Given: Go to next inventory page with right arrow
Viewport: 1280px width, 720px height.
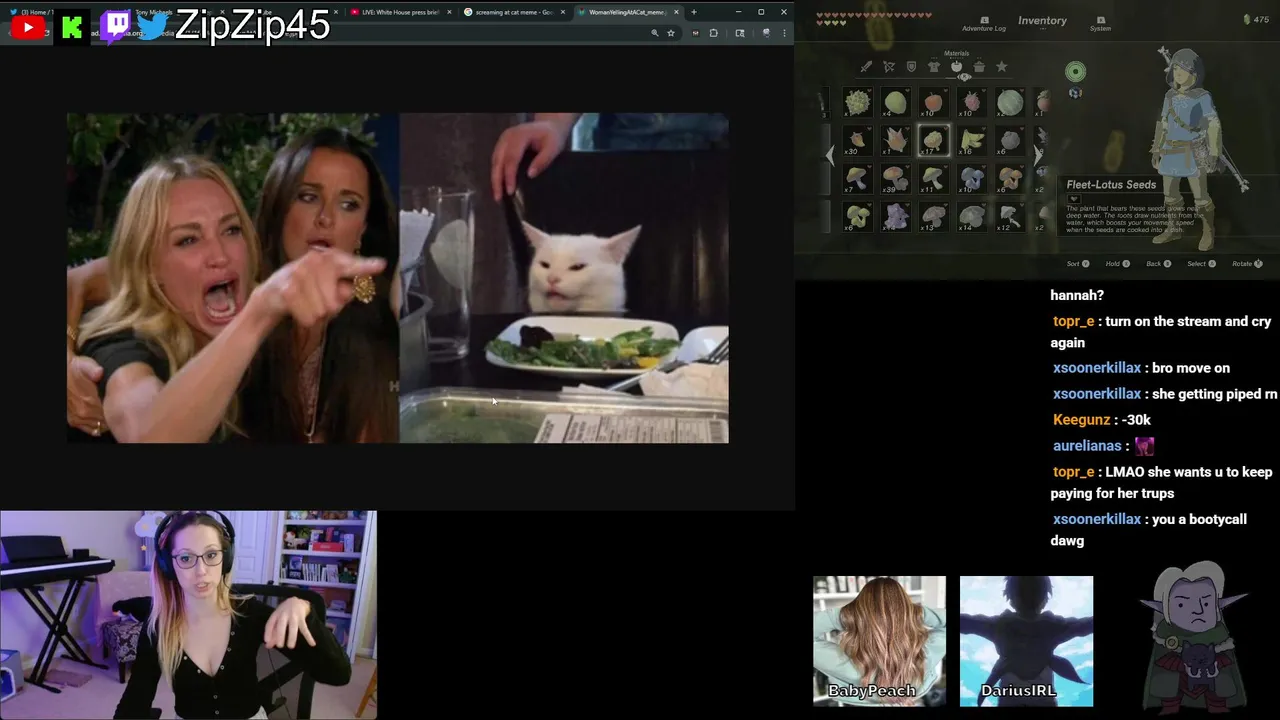Looking at the screenshot, I should (1037, 155).
